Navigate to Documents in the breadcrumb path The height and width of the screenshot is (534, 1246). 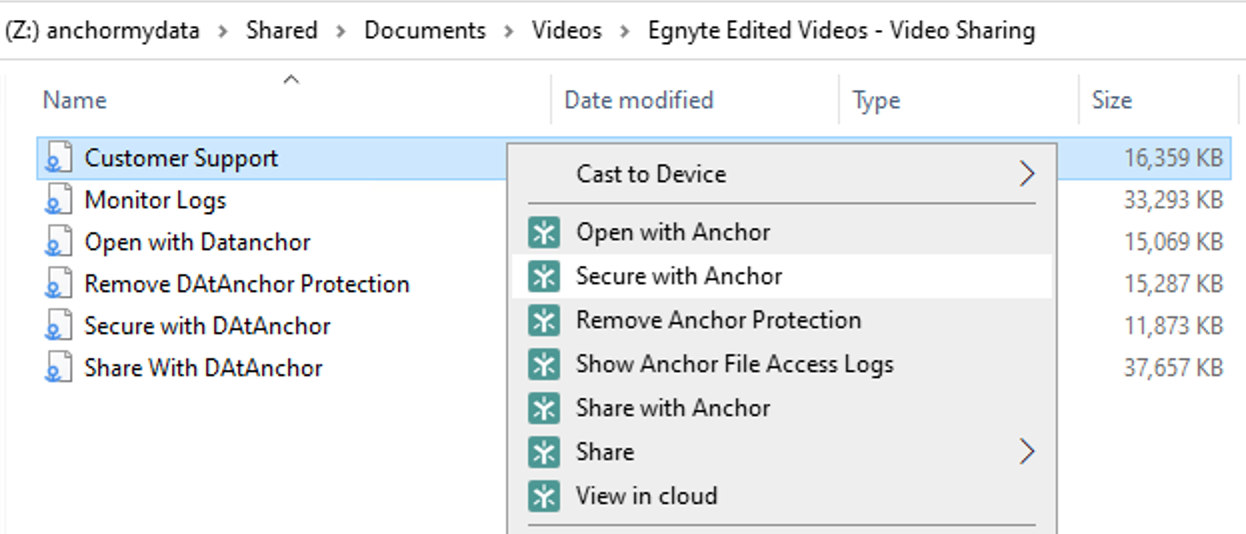click(x=424, y=31)
